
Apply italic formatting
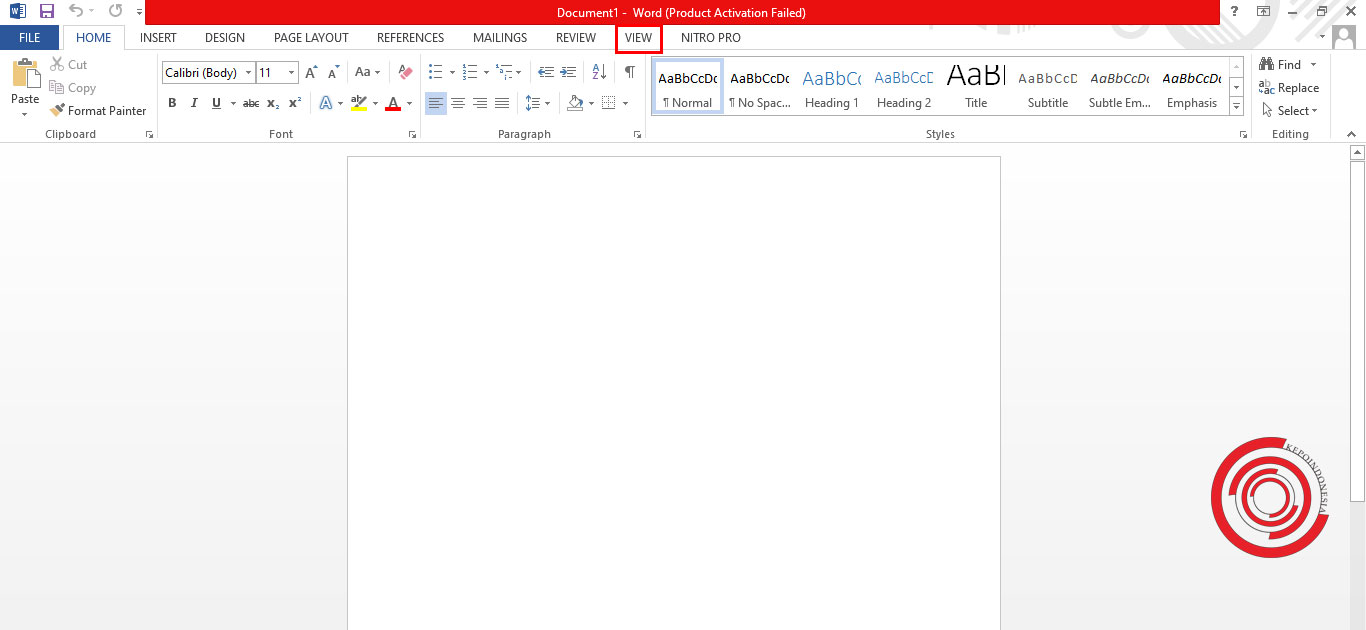coord(194,102)
